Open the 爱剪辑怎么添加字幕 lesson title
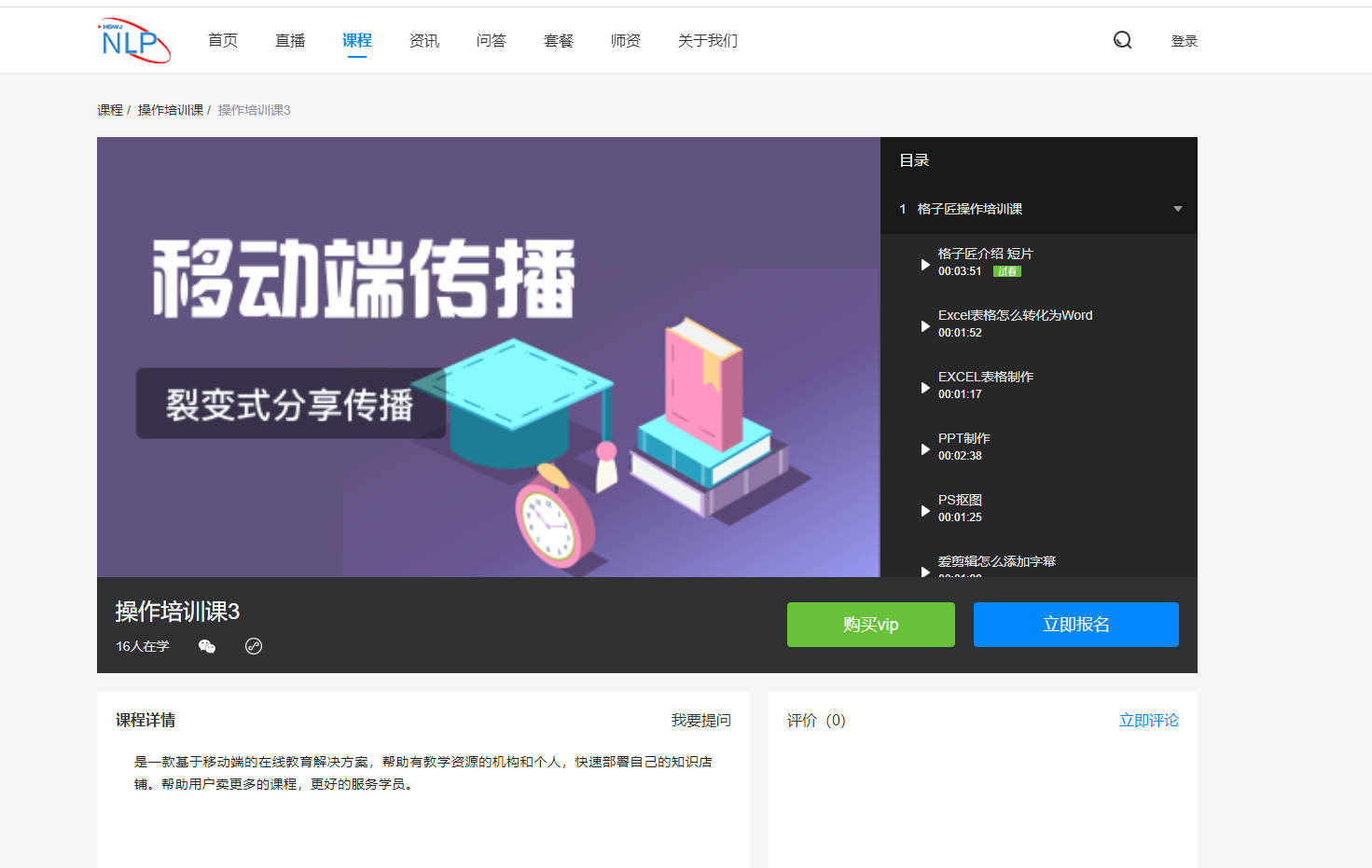This screenshot has height=868, width=1372. (997, 561)
